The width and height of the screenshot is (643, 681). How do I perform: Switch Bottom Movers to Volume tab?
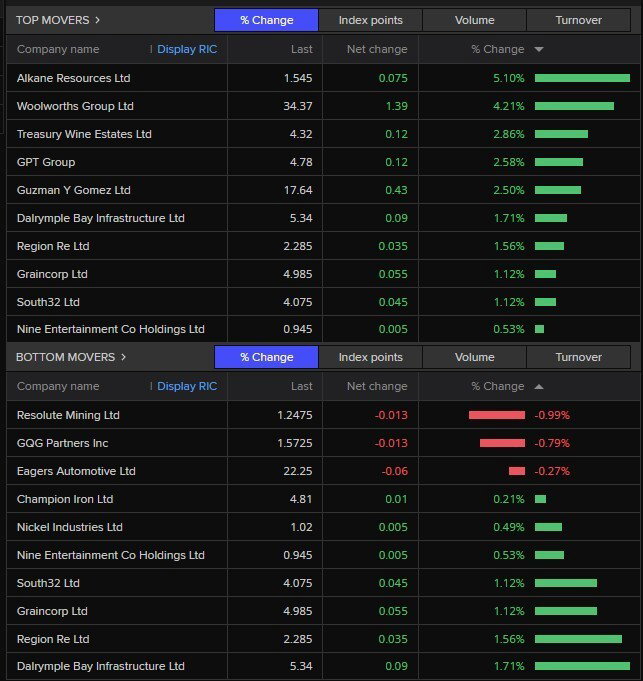[x=475, y=357]
